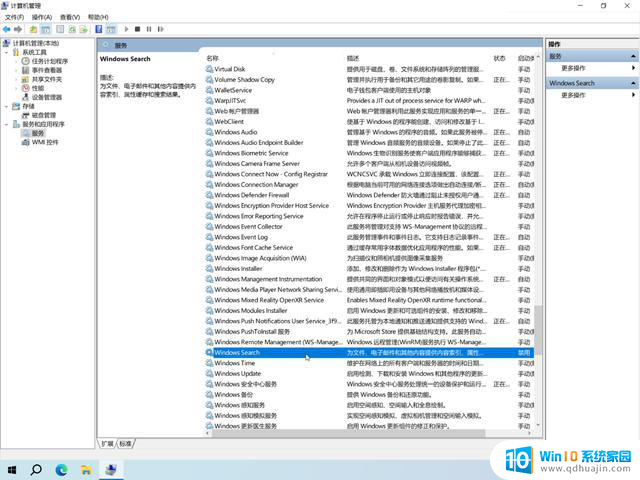Sort by the 名称 column header
This screenshot has height=480, width=640.
213,58
